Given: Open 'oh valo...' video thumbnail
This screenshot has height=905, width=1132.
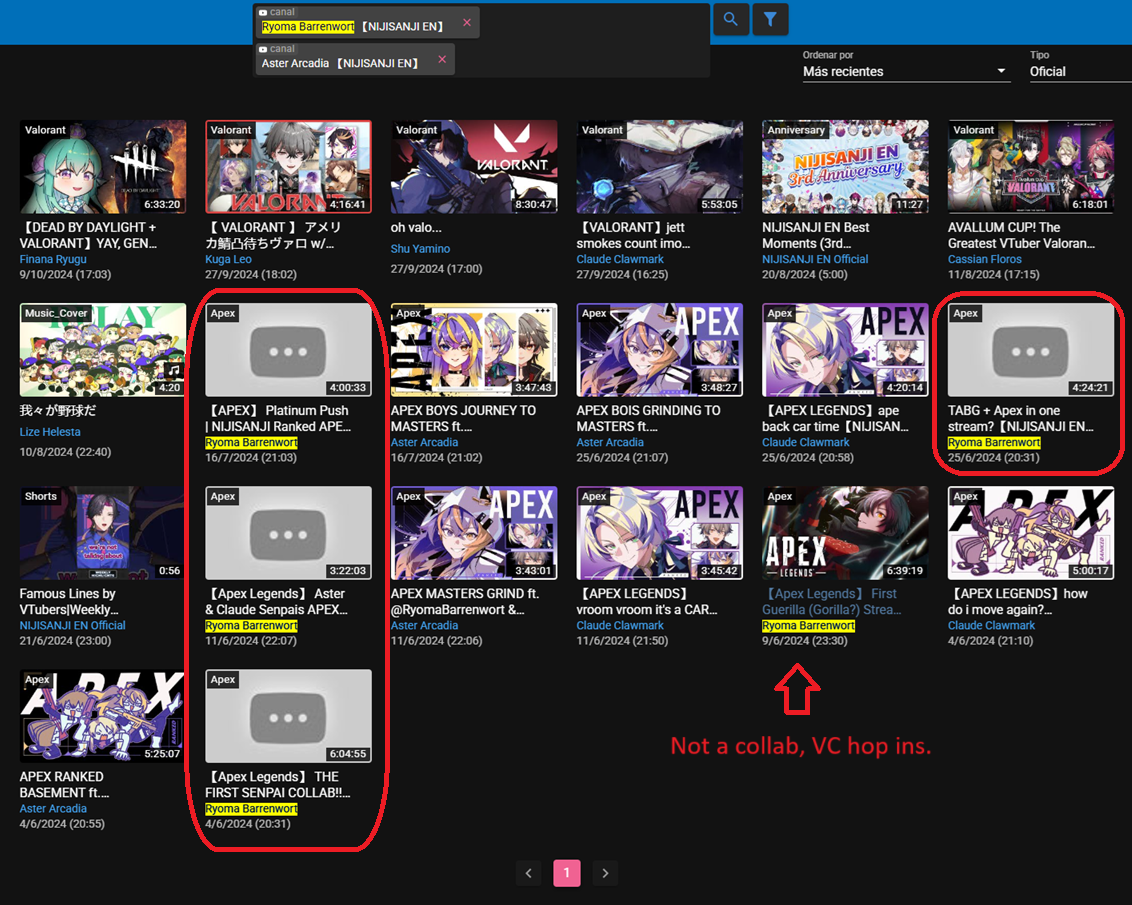Looking at the screenshot, I should coord(474,167).
